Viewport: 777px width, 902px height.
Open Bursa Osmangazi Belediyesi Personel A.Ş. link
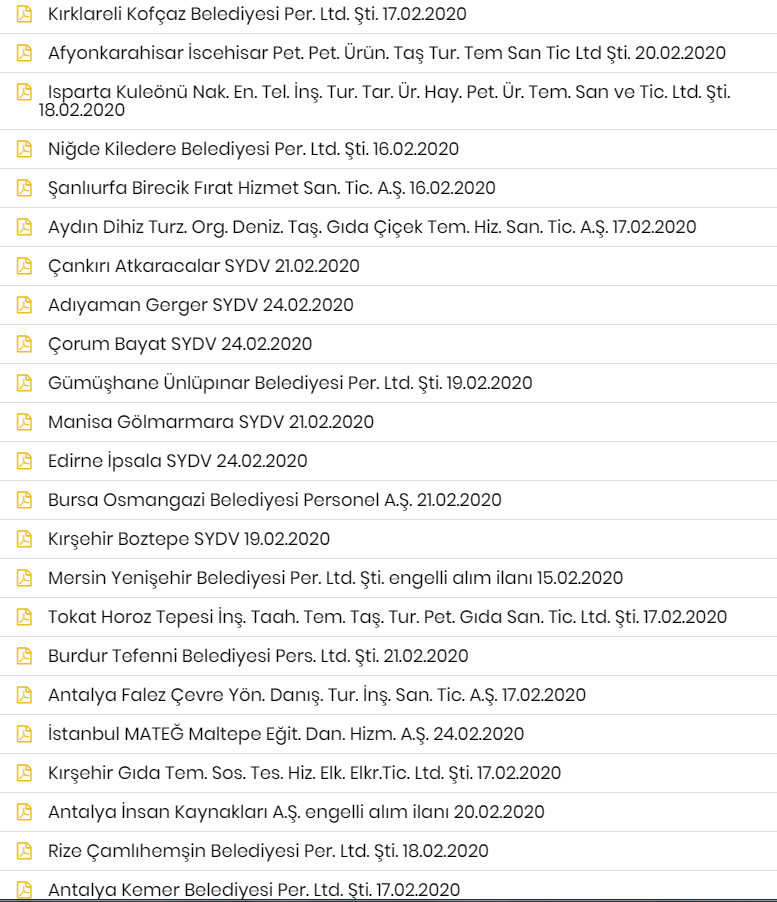click(275, 500)
